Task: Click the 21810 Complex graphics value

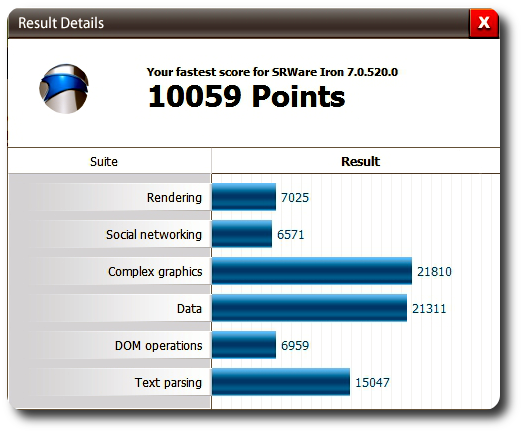Action: pyautogui.click(x=434, y=272)
